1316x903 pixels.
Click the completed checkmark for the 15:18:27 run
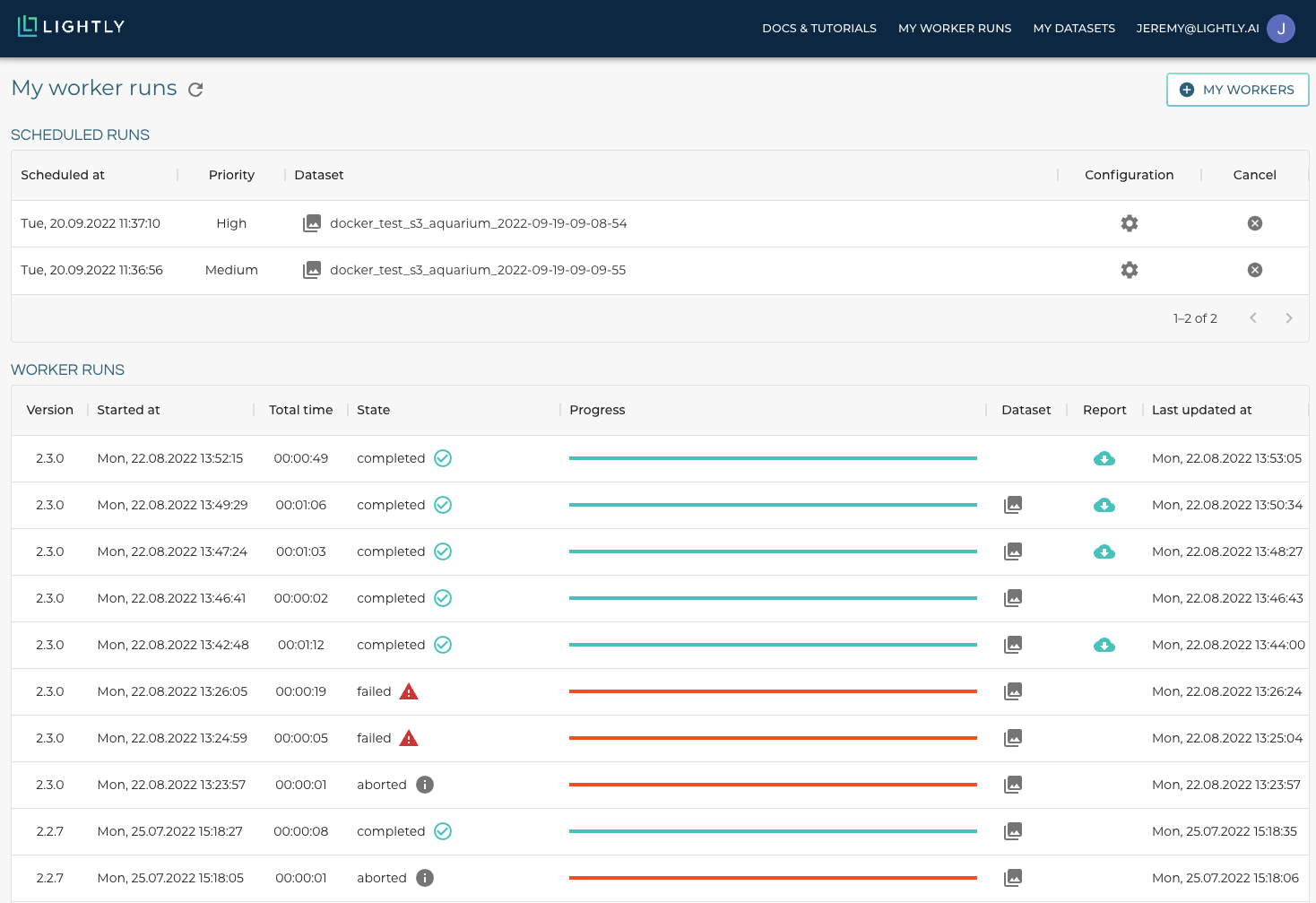click(x=443, y=831)
